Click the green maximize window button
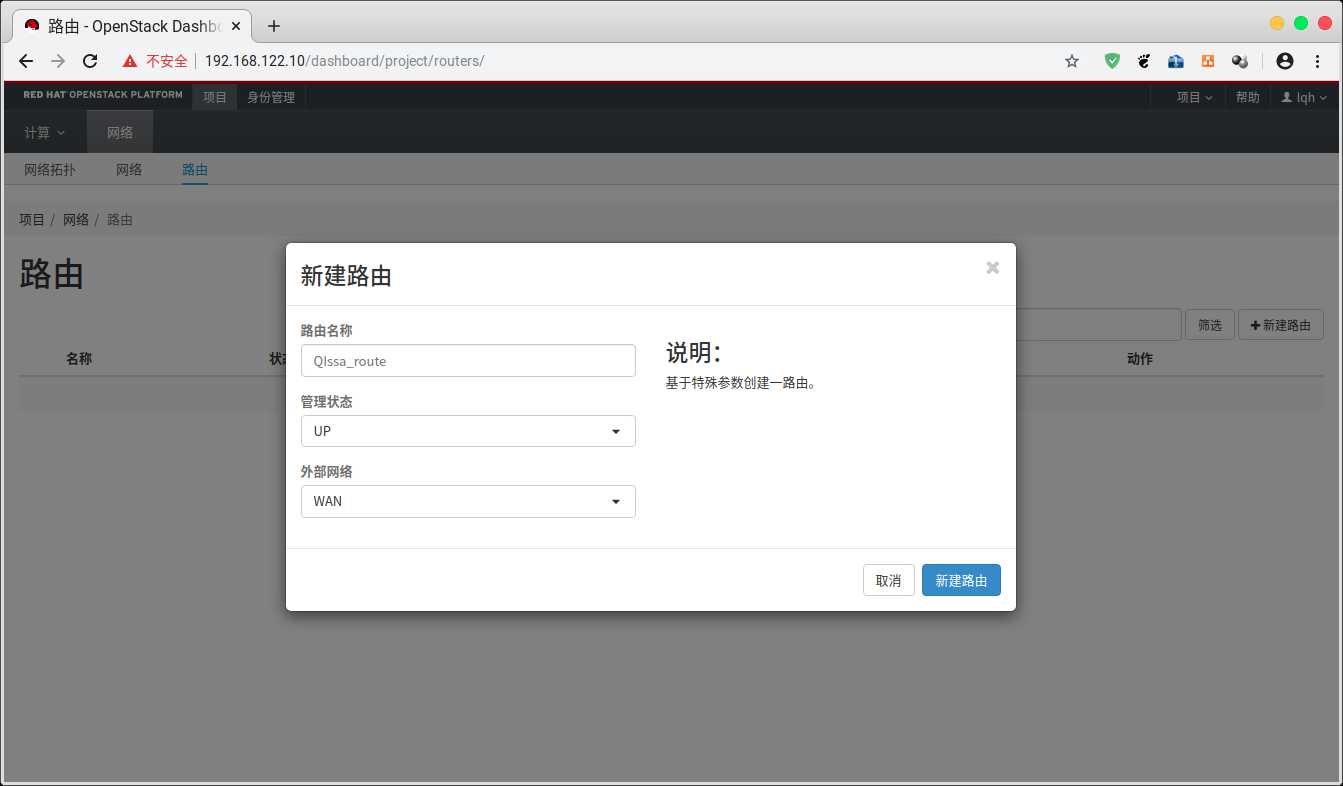The width and height of the screenshot is (1343, 786). click(1301, 23)
